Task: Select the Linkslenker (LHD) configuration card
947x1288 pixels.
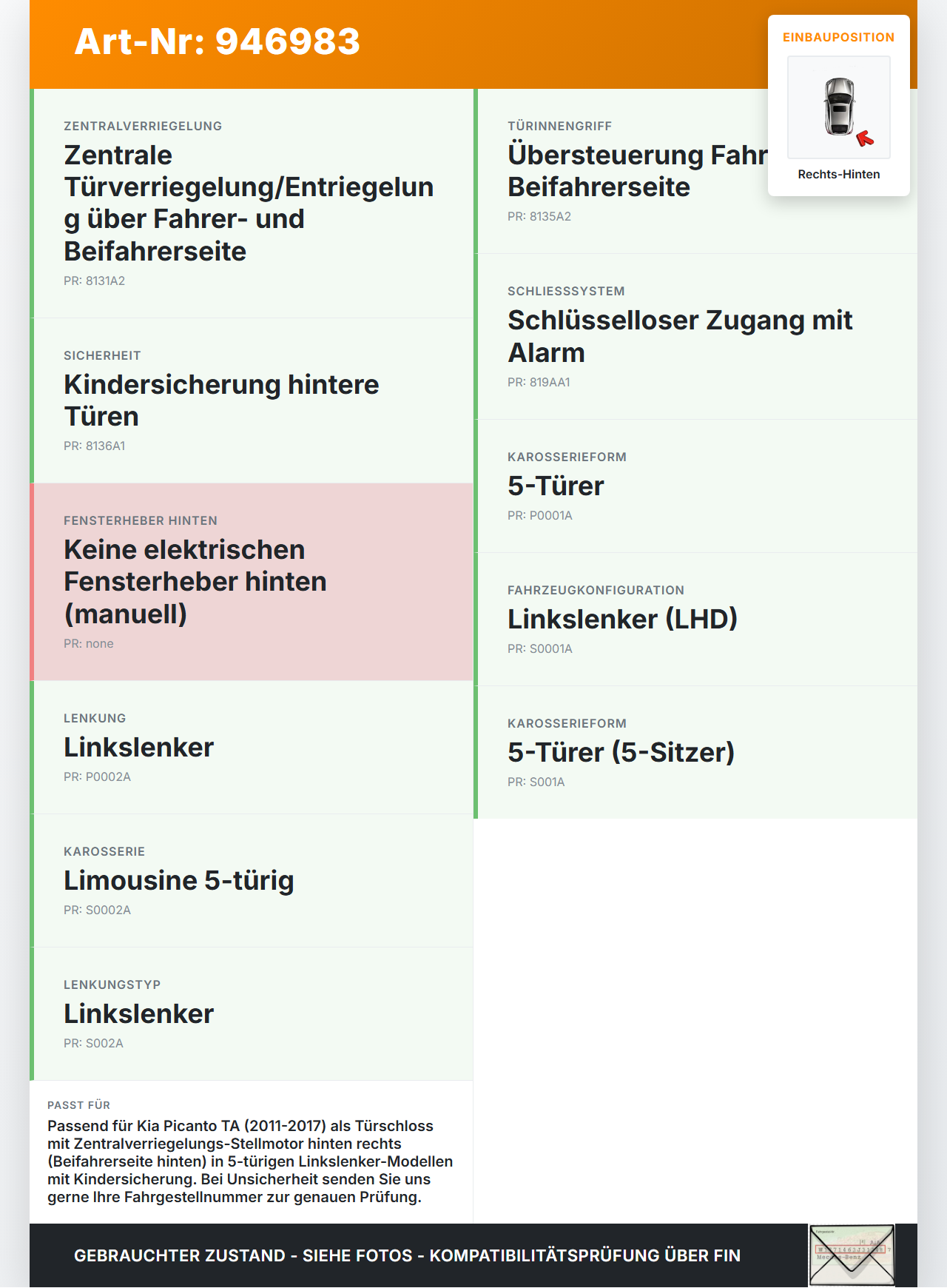Action: coord(695,620)
